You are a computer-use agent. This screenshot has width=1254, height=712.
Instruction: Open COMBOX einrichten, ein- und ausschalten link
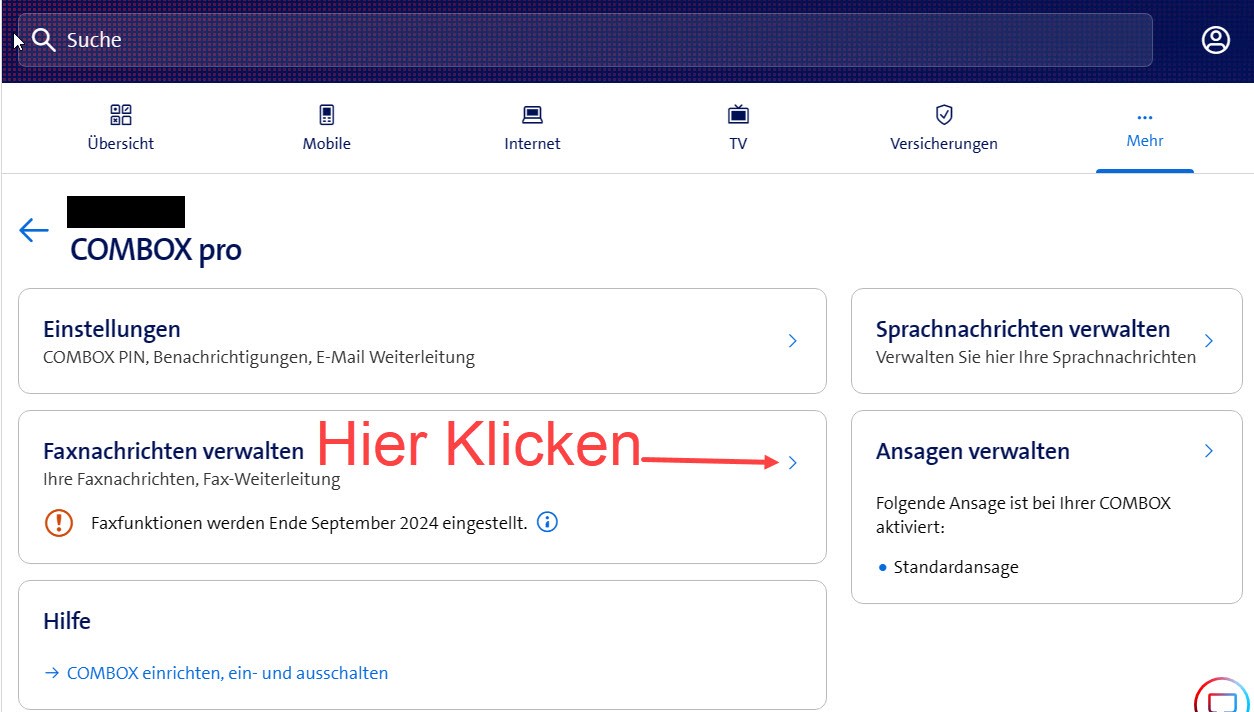click(227, 673)
